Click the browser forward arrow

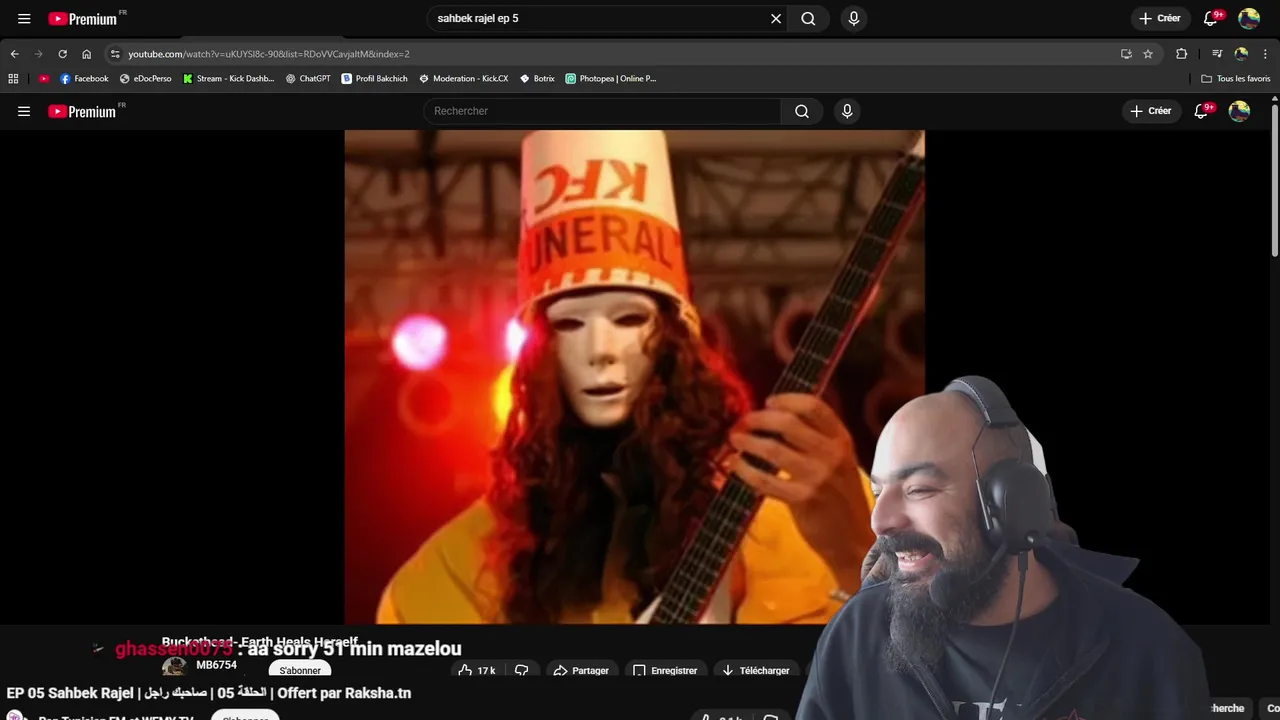click(x=38, y=54)
